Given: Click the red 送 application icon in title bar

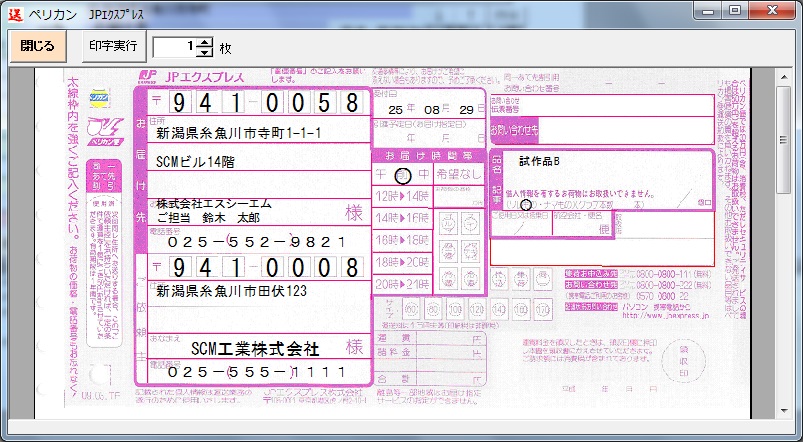Looking at the screenshot, I should pos(15,13).
